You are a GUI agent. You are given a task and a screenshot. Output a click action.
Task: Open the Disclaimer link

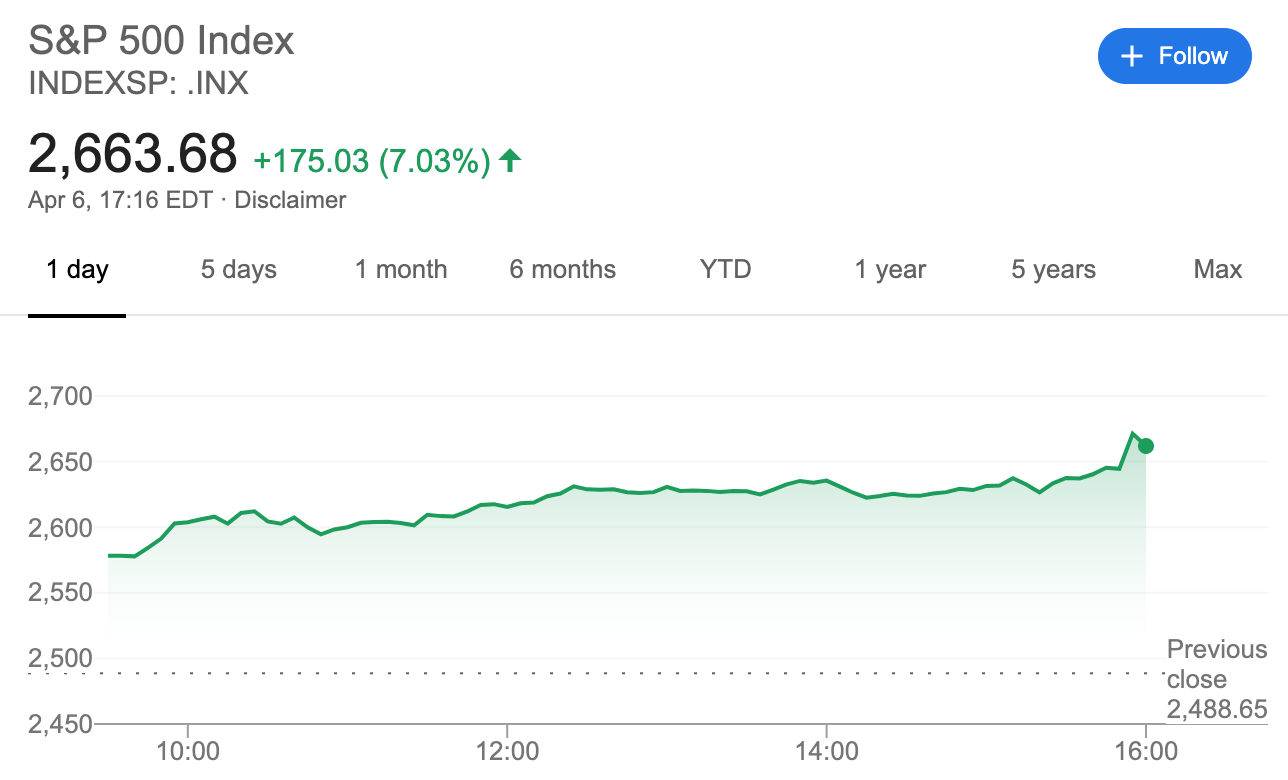pyautogui.click(x=290, y=200)
